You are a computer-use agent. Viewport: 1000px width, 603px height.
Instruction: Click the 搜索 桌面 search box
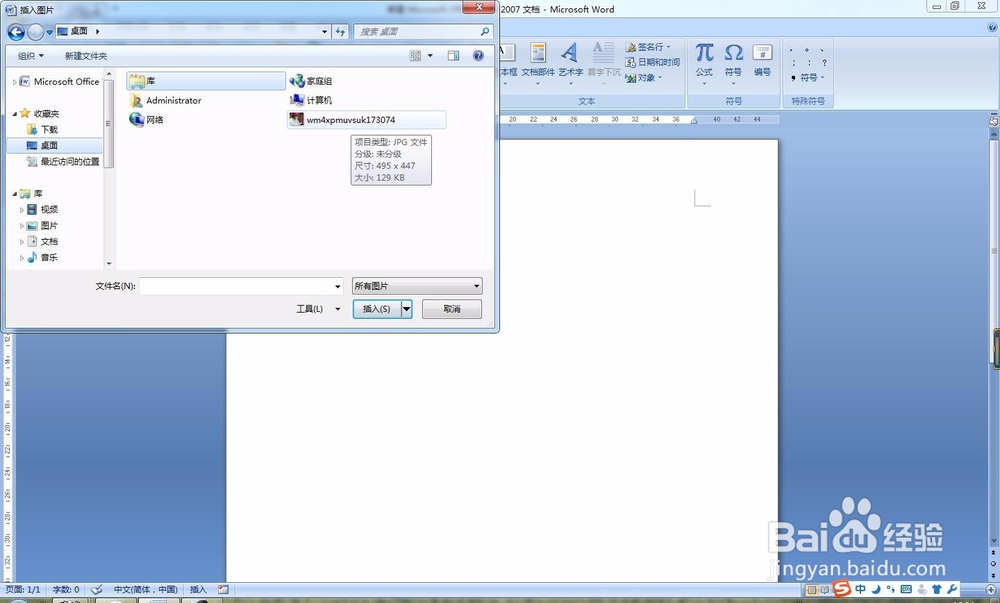[423, 31]
